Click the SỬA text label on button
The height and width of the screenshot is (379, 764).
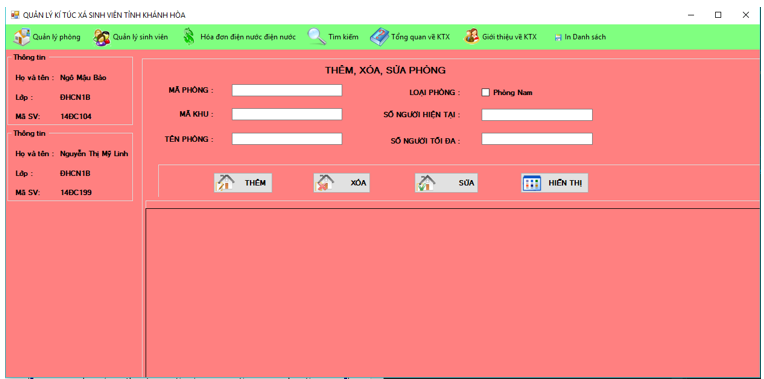(x=466, y=184)
